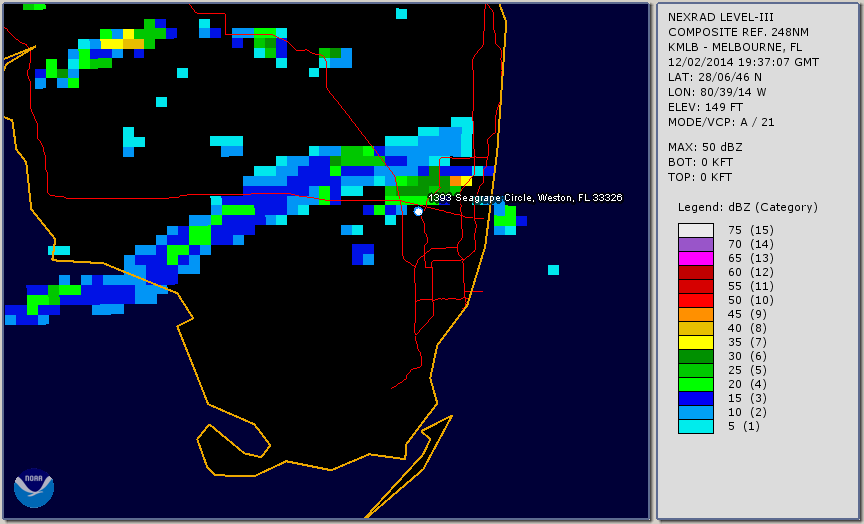
Task: Click the COMPOSITE REF. 248NM product line
Action: (x=738, y=33)
